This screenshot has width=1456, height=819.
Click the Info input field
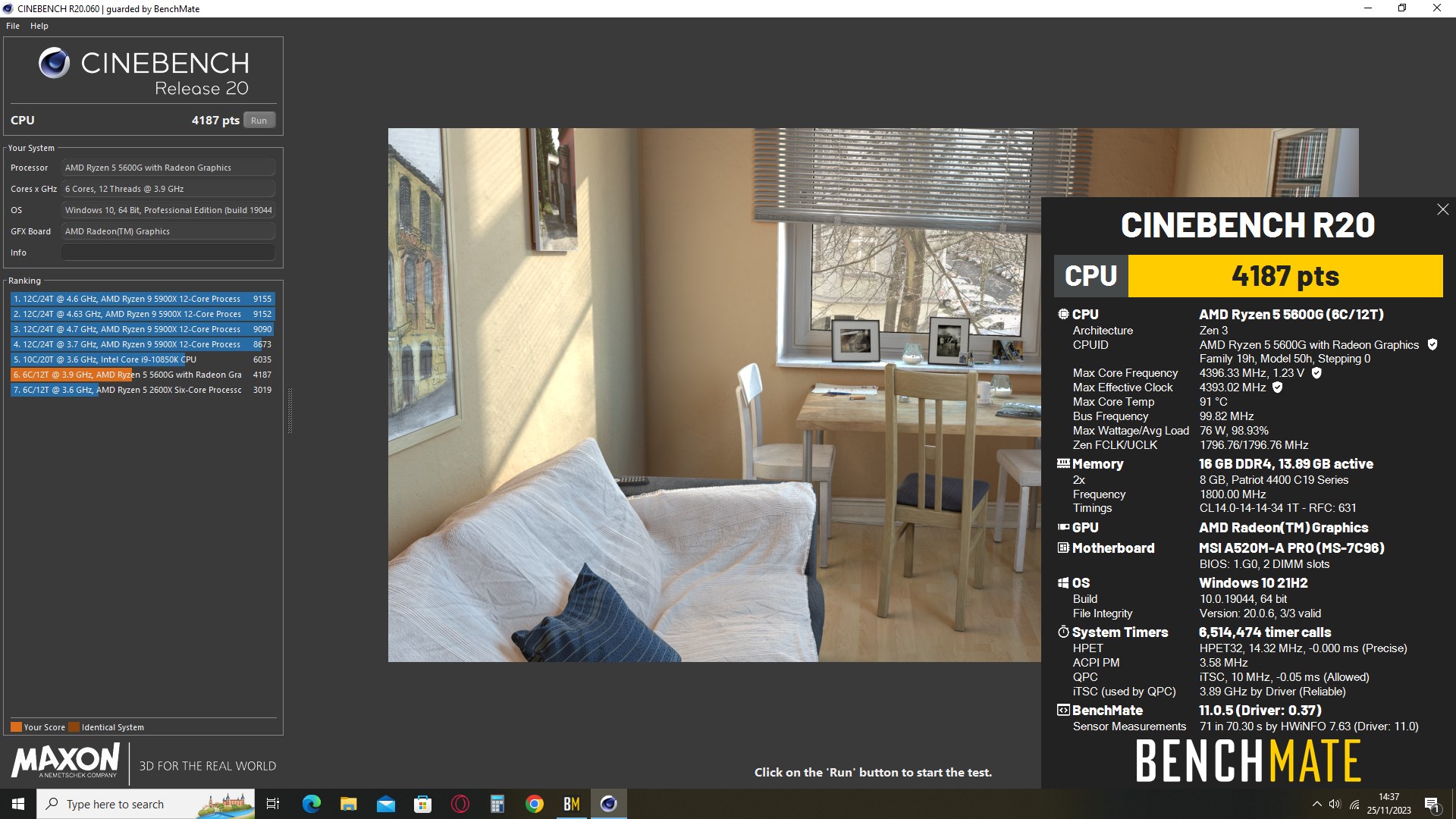[168, 253]
